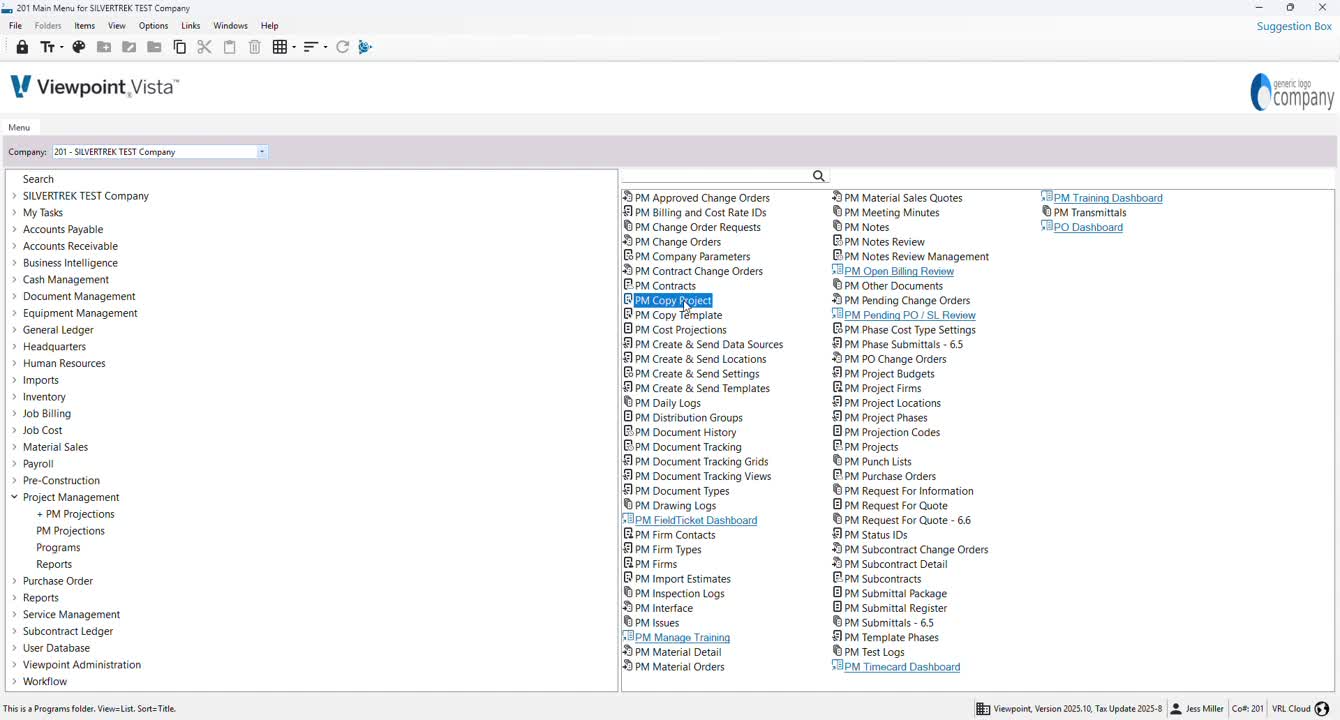The height and width of the screenshot is (720, 1340).
Task: Open the PO Dashboard link
Action: [x=1088, y=227]
